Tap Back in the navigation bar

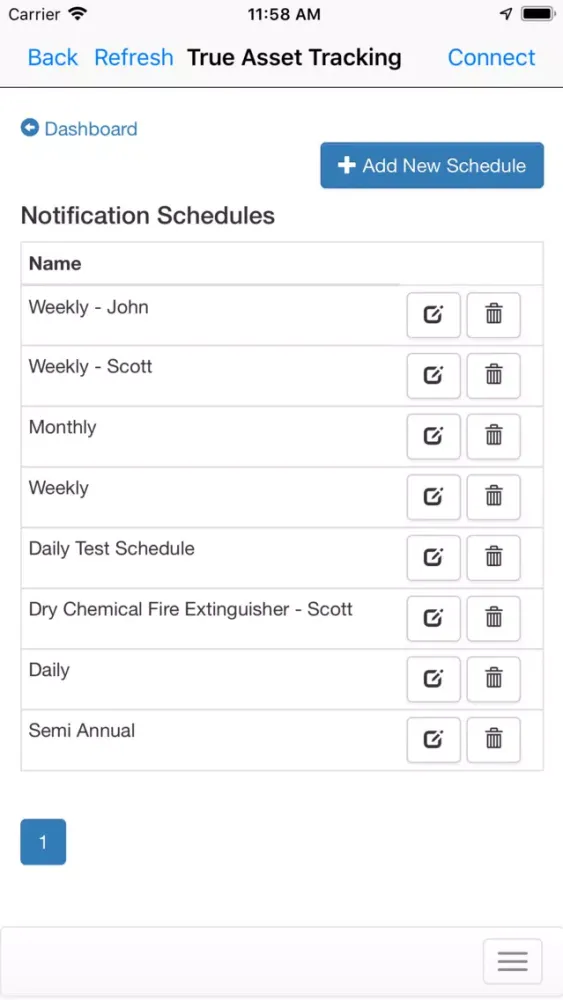53,57
